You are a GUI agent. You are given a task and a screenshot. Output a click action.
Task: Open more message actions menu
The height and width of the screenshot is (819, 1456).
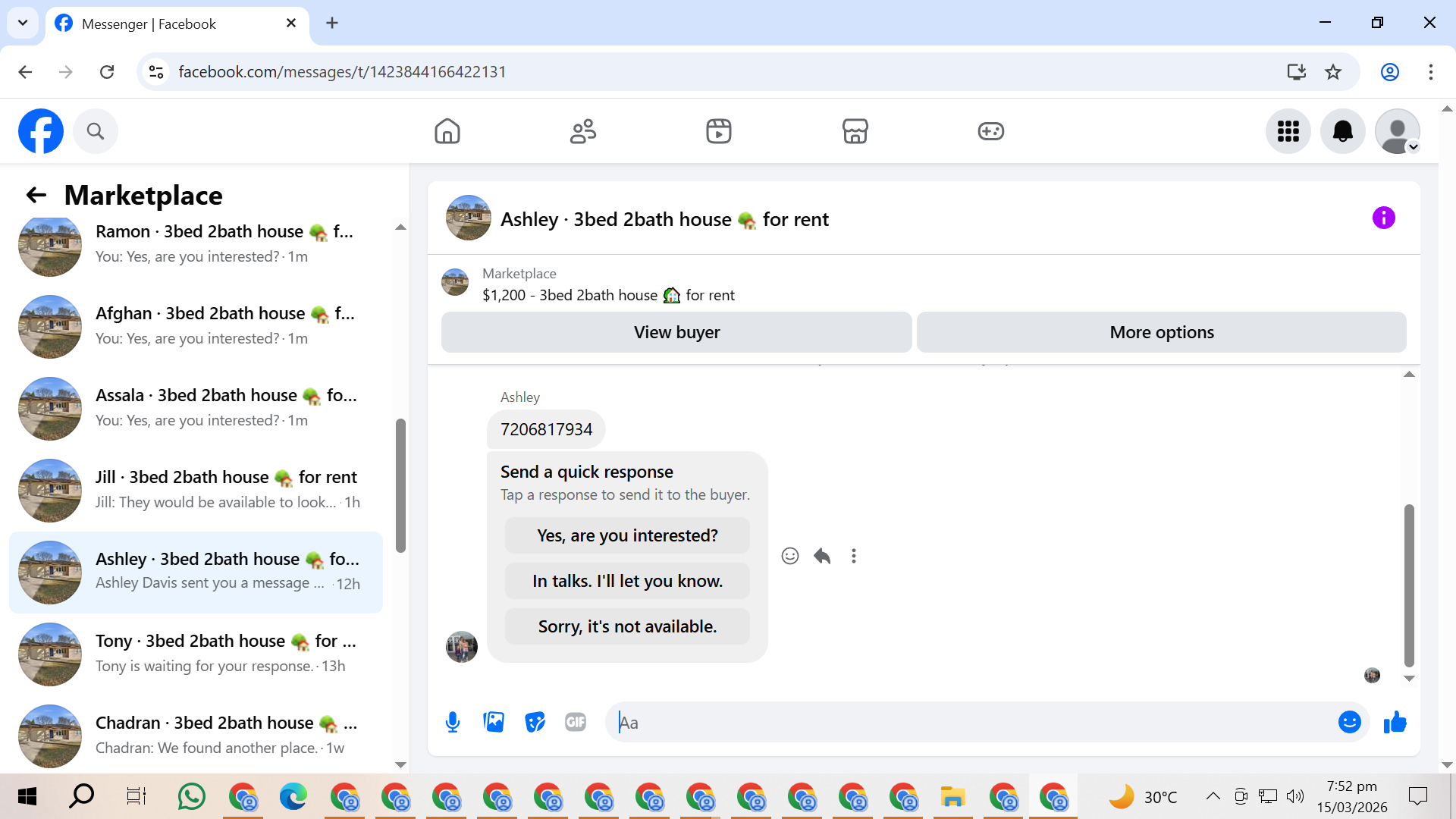(x=854, y=557)
